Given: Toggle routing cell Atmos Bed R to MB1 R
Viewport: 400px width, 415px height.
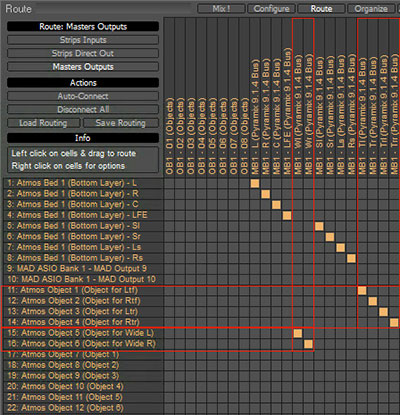Looking at the screenshot, I should coord(266,194).
